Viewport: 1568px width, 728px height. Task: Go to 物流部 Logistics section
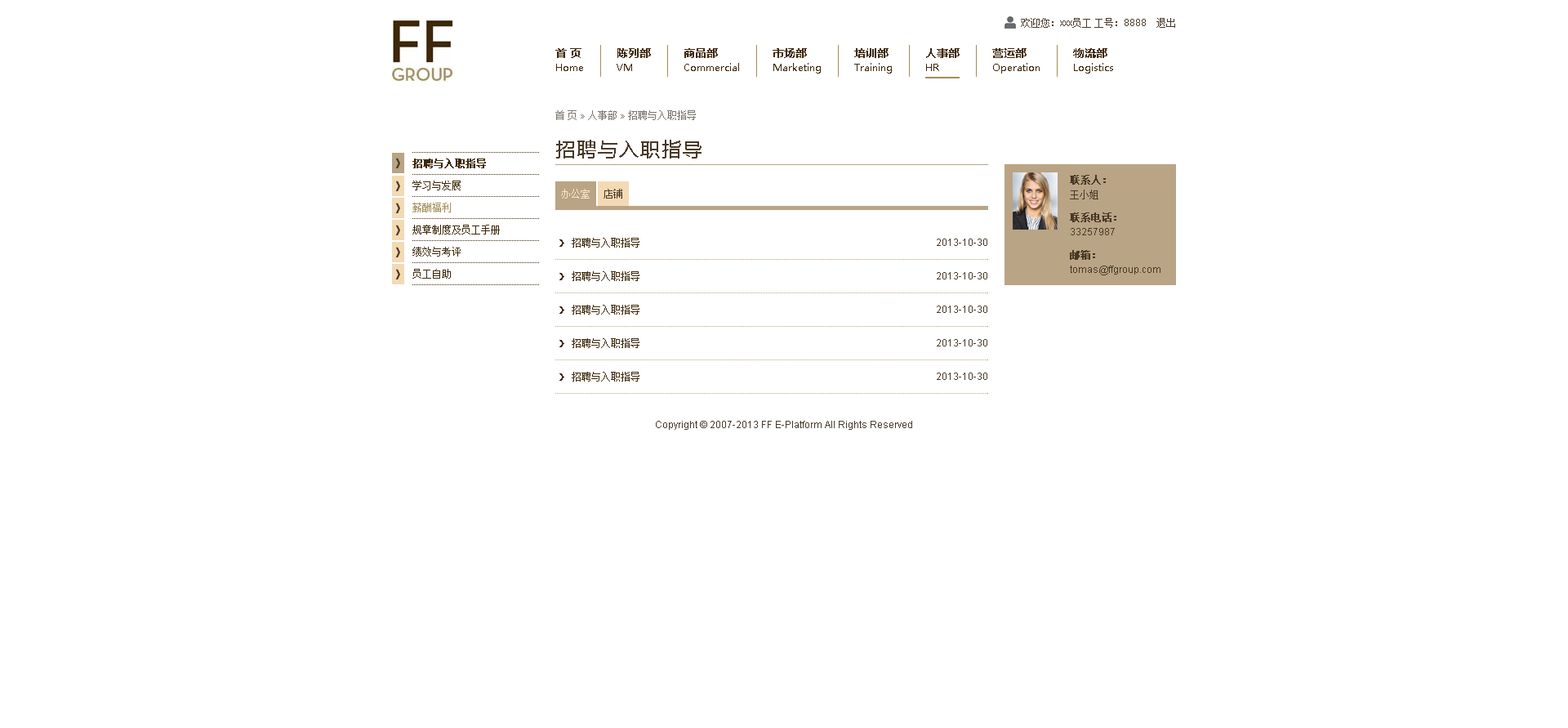click(1093, 60)
